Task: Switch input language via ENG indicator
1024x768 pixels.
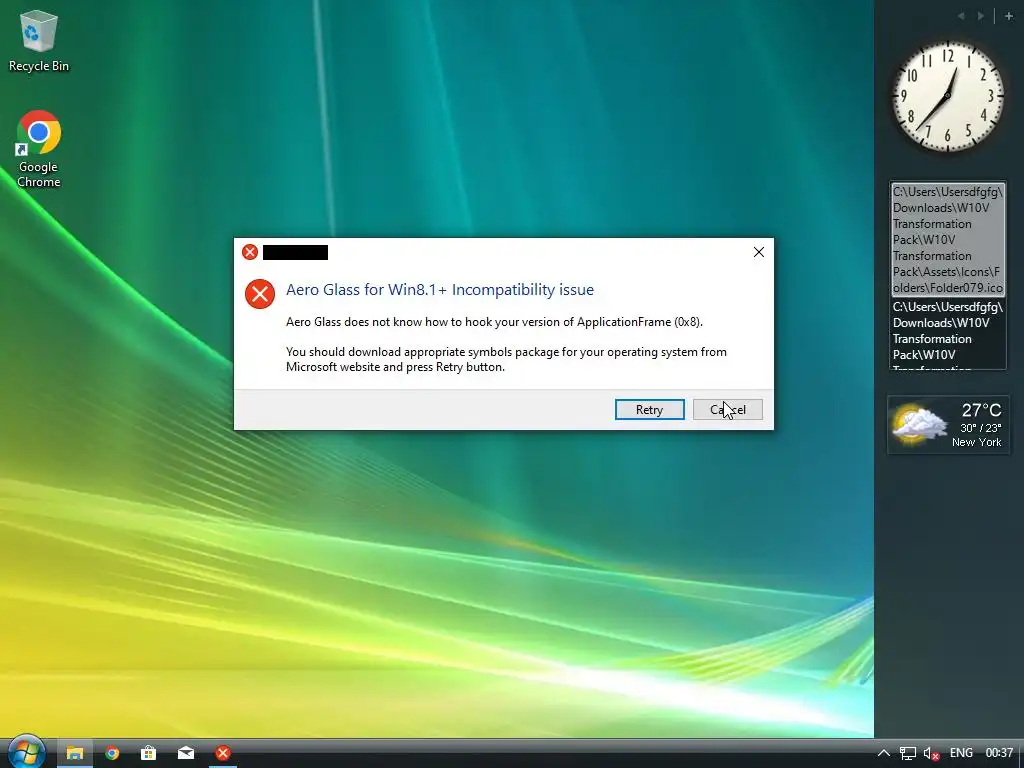Action: click(x=961, y=753)
